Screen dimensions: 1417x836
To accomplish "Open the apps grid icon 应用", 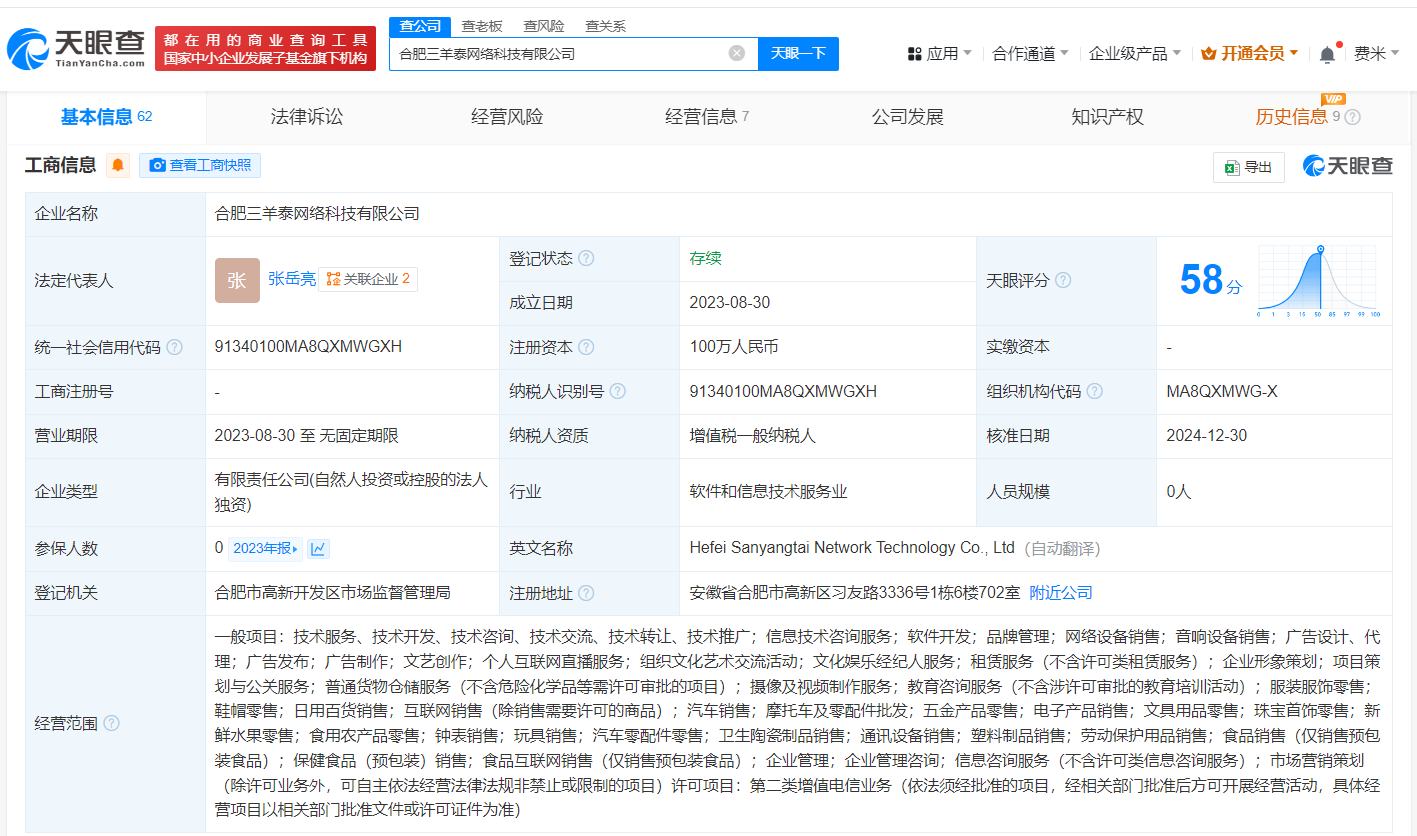I will coord(914,53).
